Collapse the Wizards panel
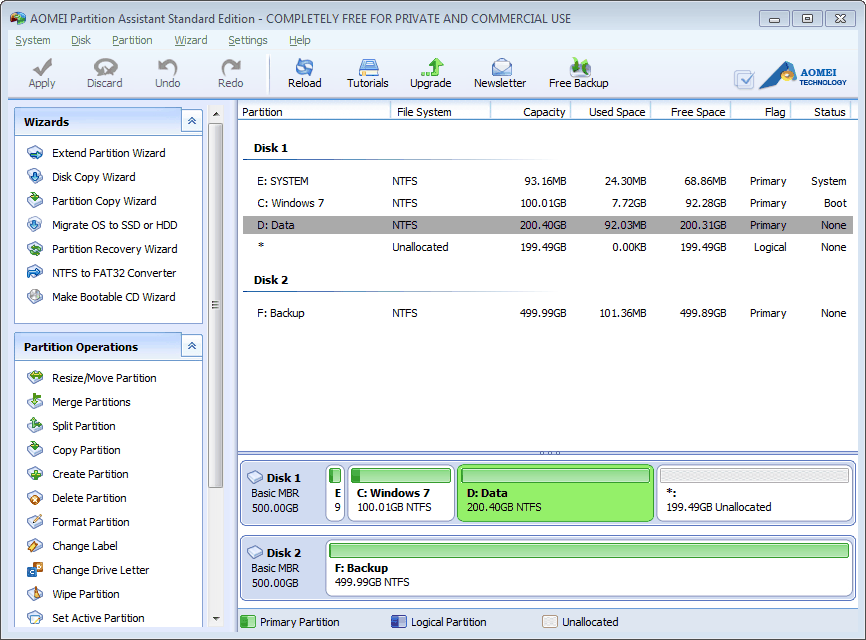The image size is (866, 640). coord(192,121)
